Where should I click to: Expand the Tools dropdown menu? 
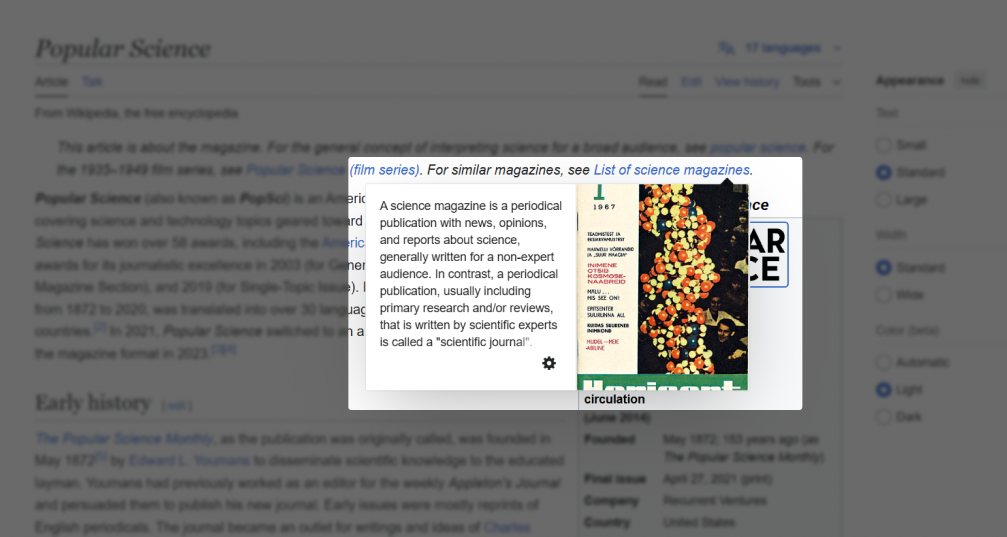coord(816,82)
